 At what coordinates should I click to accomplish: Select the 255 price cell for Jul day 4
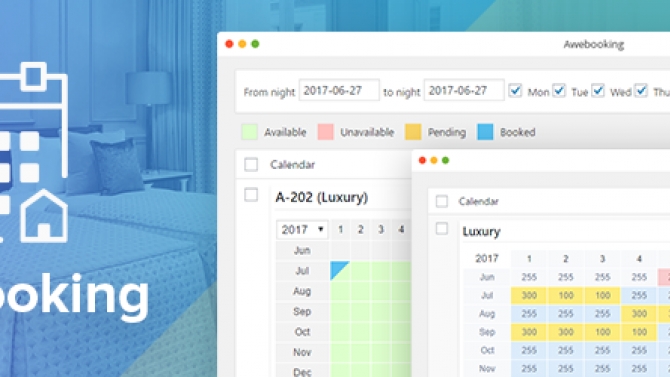pos(639,295)
